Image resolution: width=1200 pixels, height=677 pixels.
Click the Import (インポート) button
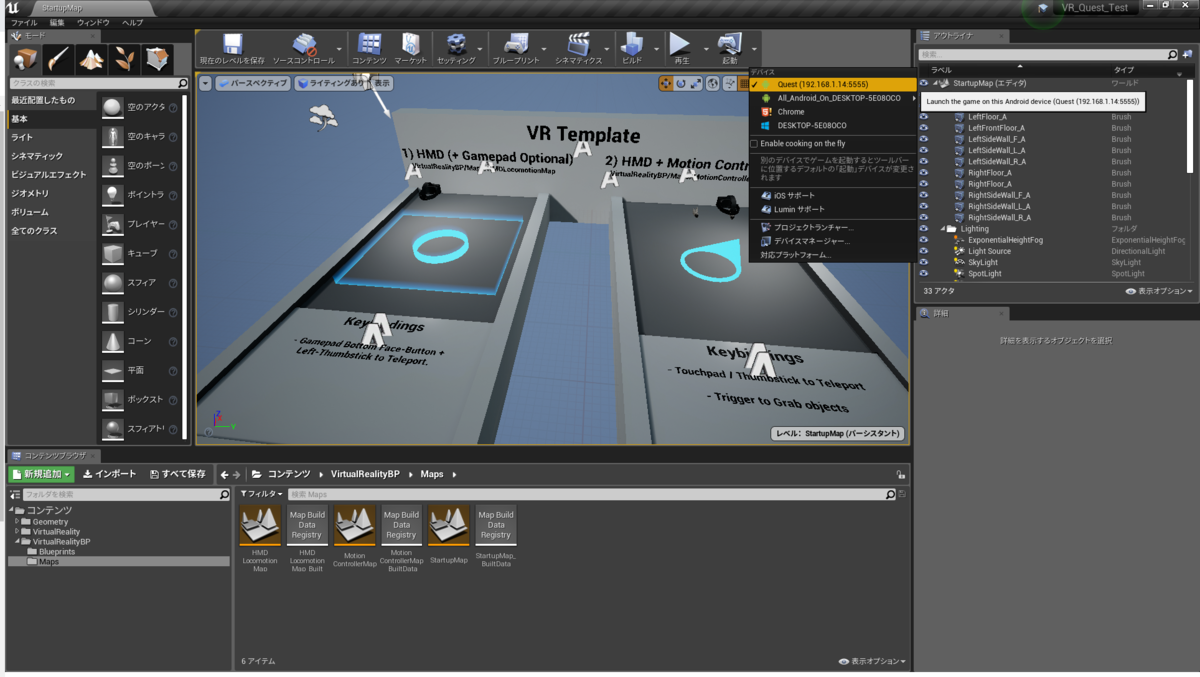pyautogui.click(x=110, y=474)
